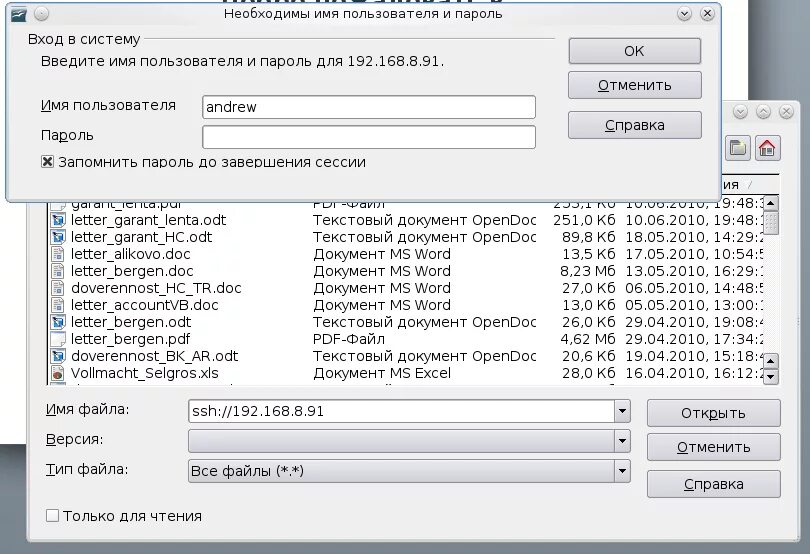Click OK in the login dialog
This screenshot has width=810, height=554.
tap(634, 51)
